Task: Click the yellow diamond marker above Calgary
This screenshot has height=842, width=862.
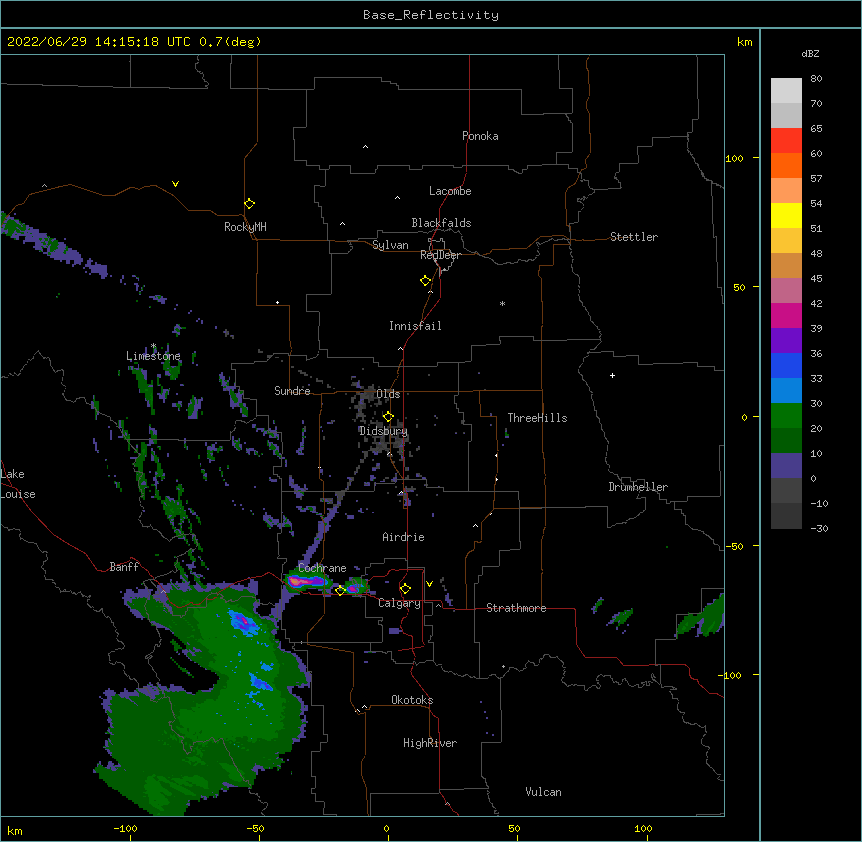Action: click(405, 589)
